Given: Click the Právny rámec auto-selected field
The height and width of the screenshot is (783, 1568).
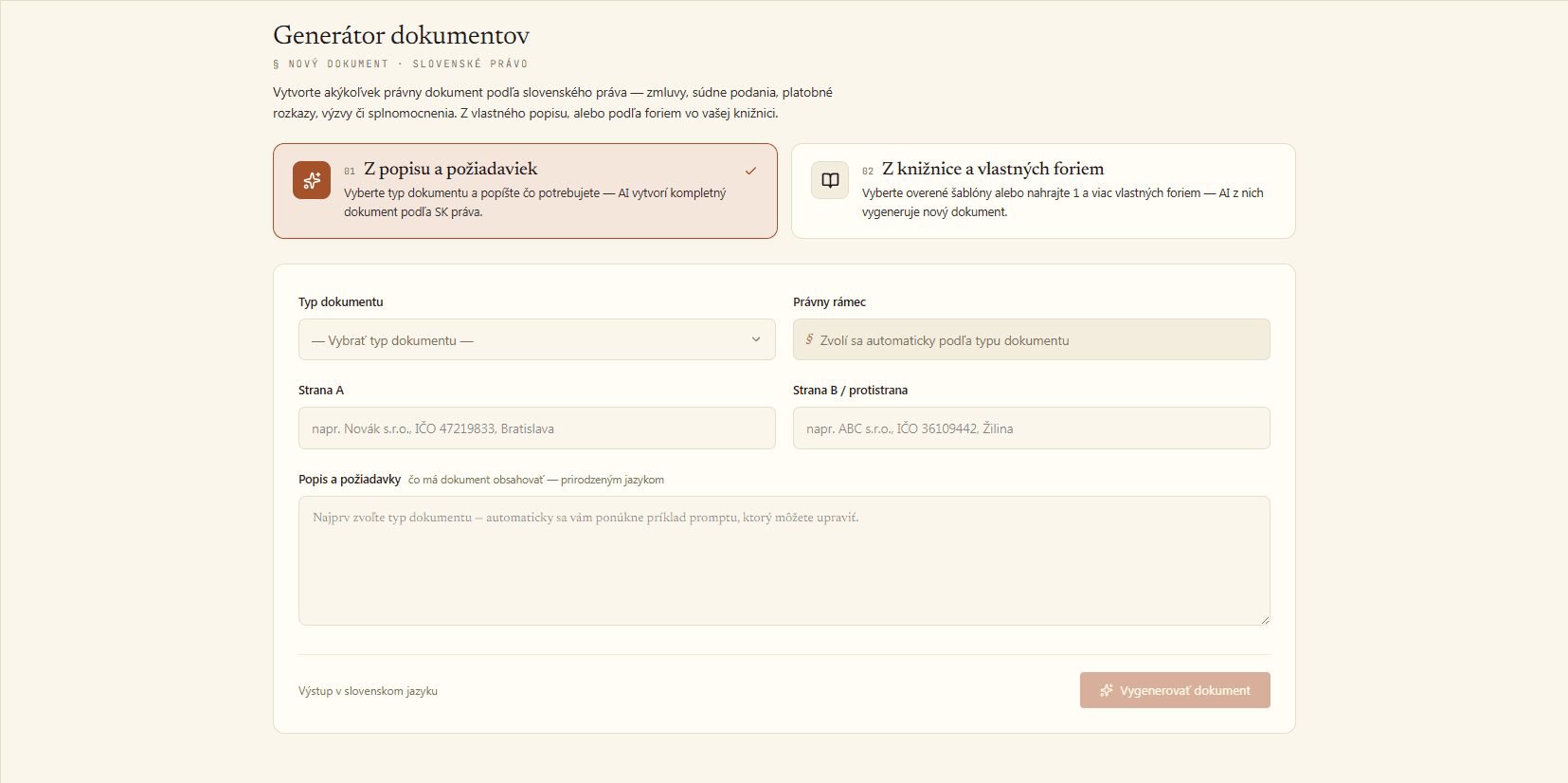Looking at the screenshot, I should tap(1032, 339).
